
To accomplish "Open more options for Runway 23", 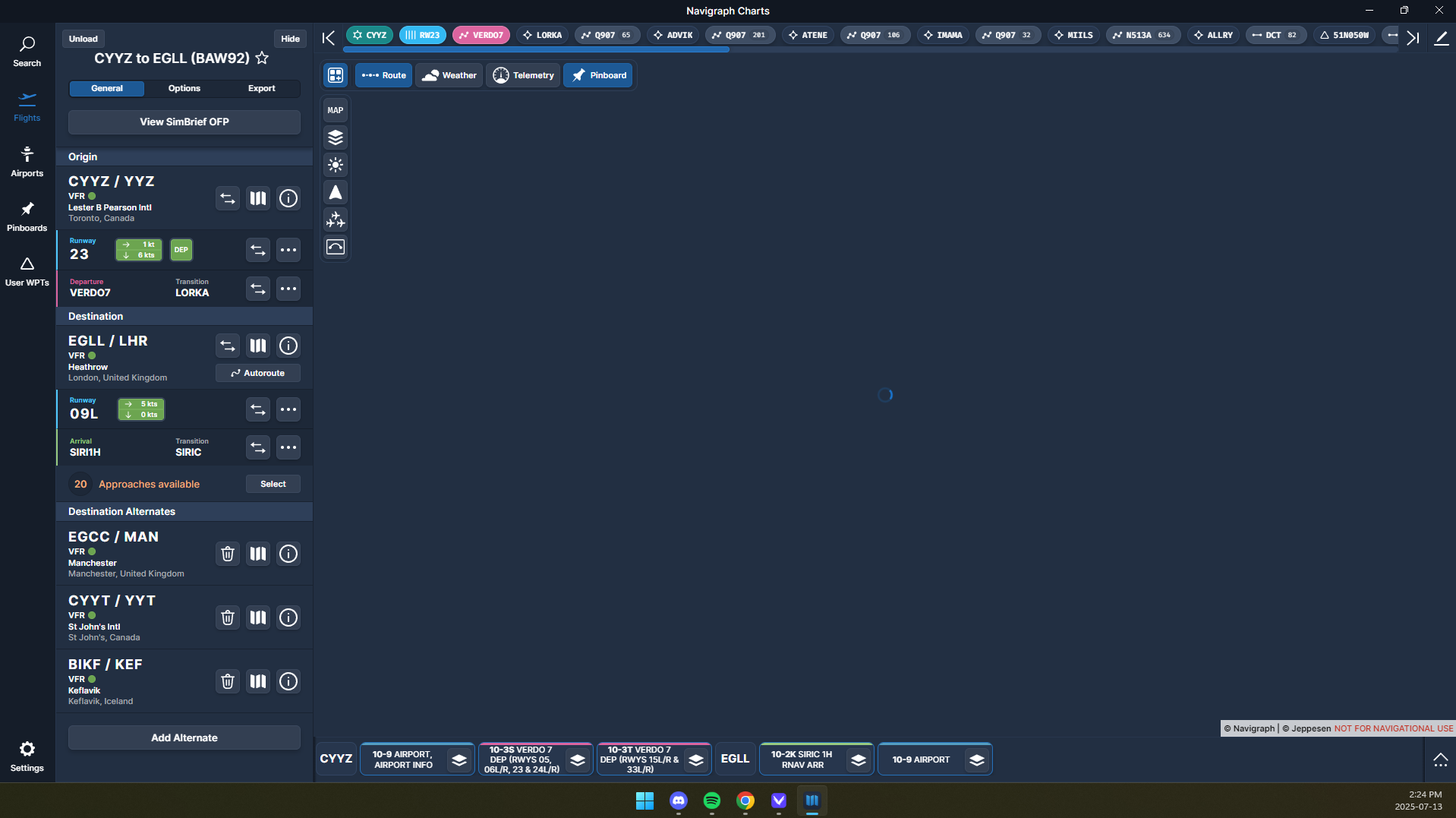I will [288, 250].
